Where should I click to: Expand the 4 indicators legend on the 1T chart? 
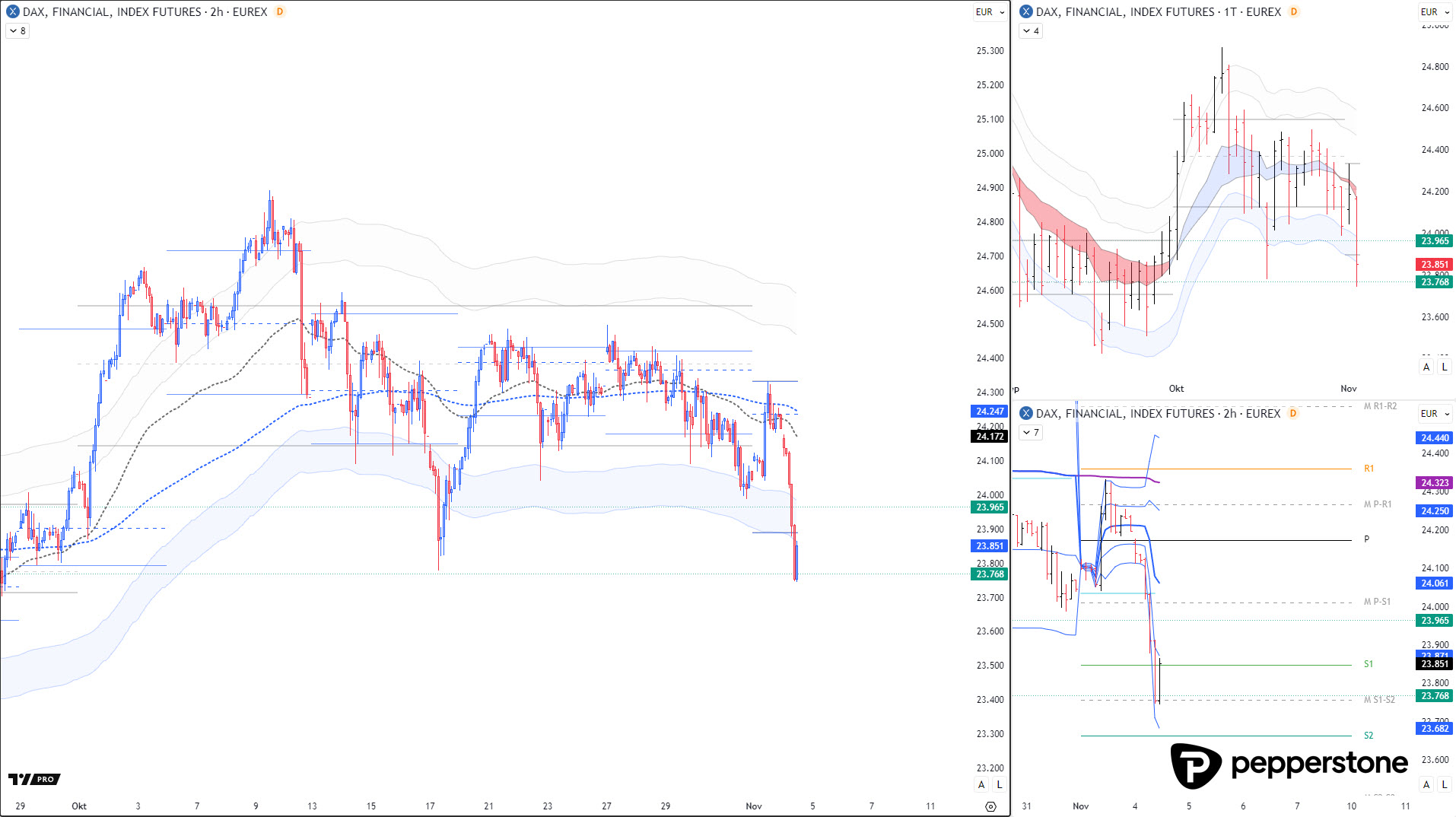coord(1031,31)
